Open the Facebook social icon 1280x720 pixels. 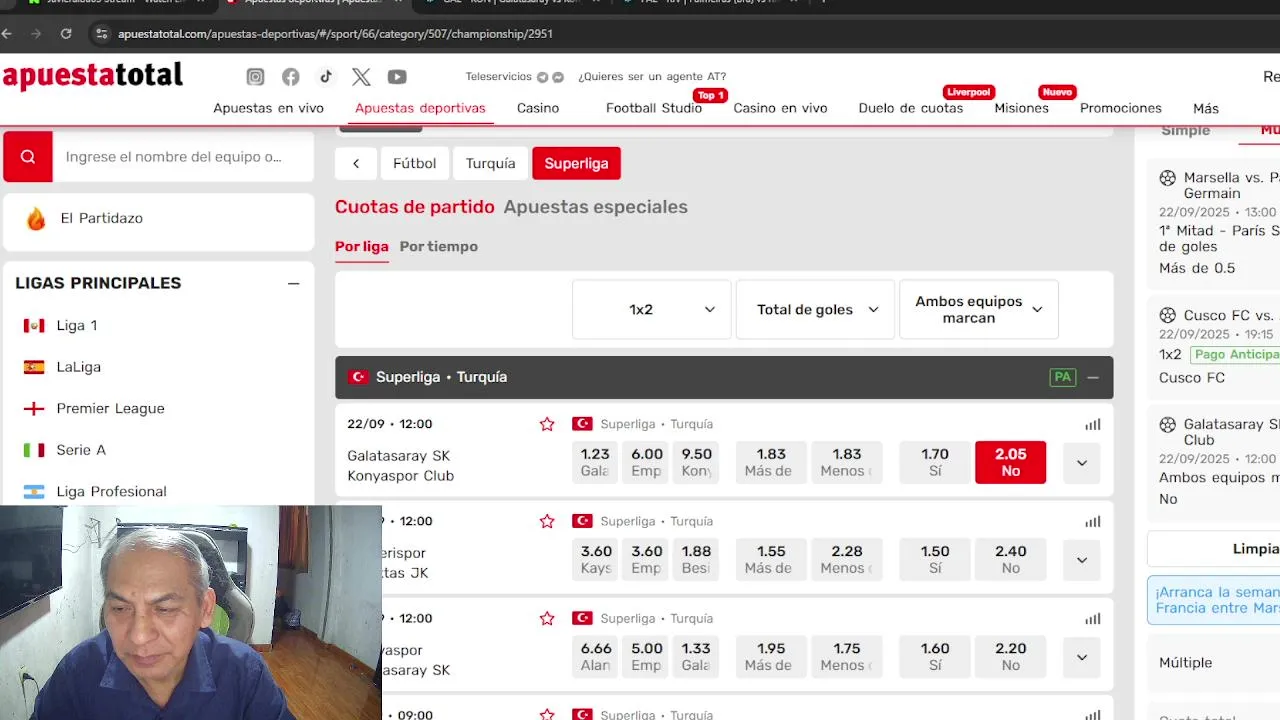[290, 77]
